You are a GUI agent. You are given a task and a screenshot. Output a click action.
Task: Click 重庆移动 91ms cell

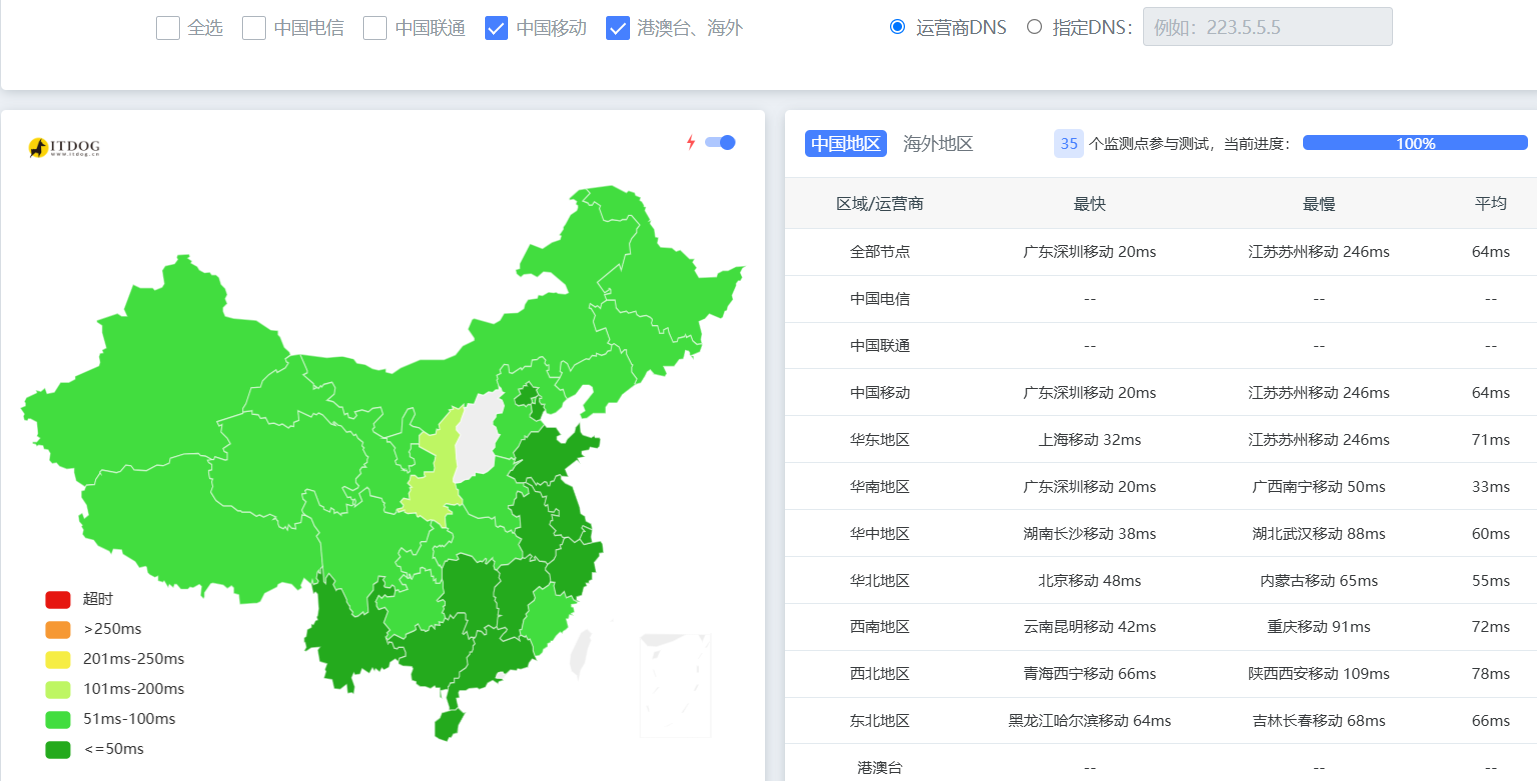tap(1319, 627)
